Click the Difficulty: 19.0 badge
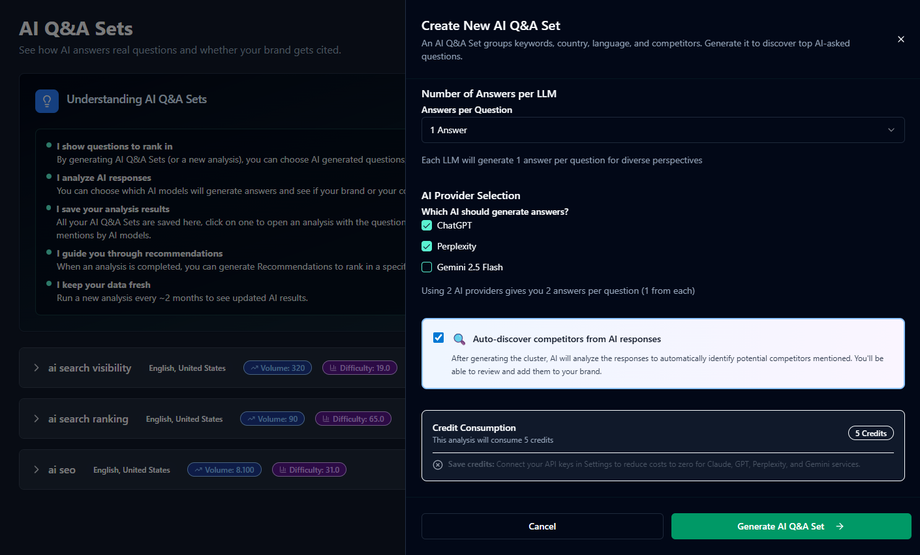The height and width of the screenshot is (555, 920). click(x=360, y=368)
